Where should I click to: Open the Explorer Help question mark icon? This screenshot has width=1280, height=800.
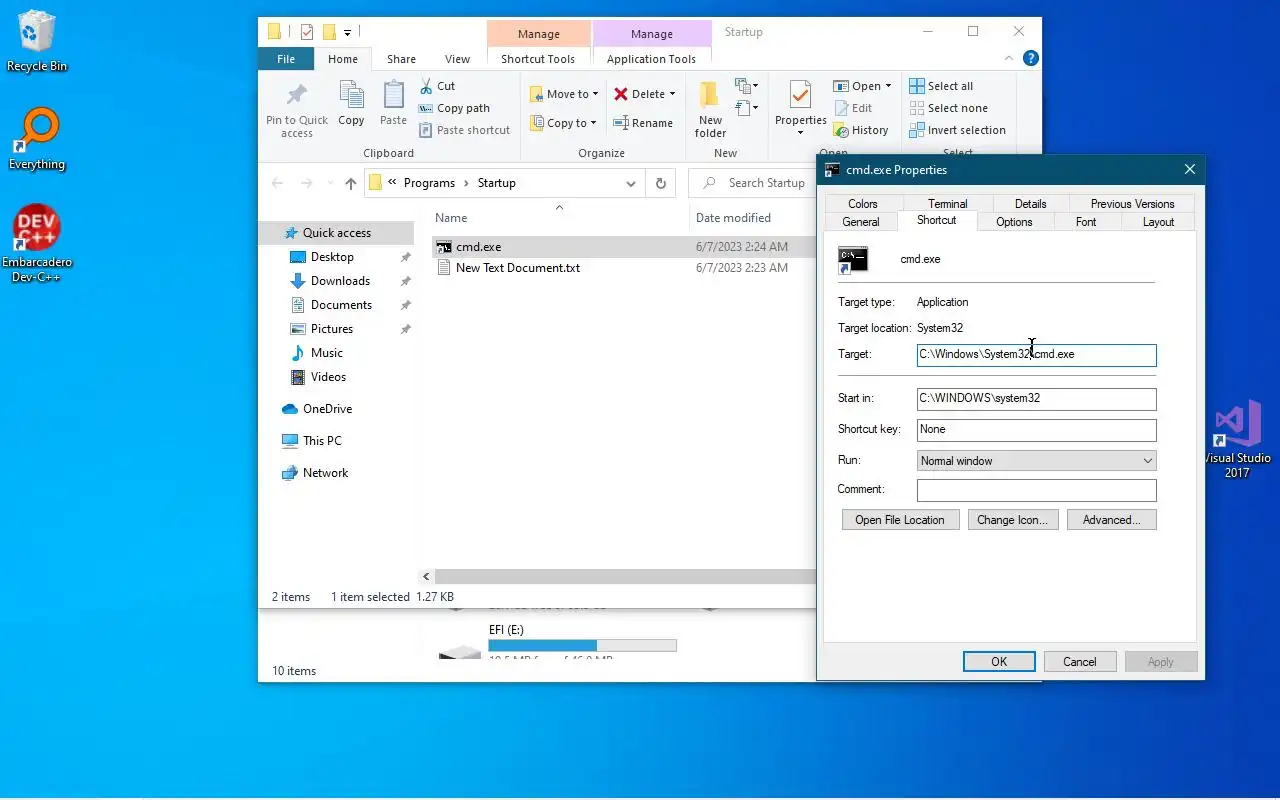click(1030, 58)
